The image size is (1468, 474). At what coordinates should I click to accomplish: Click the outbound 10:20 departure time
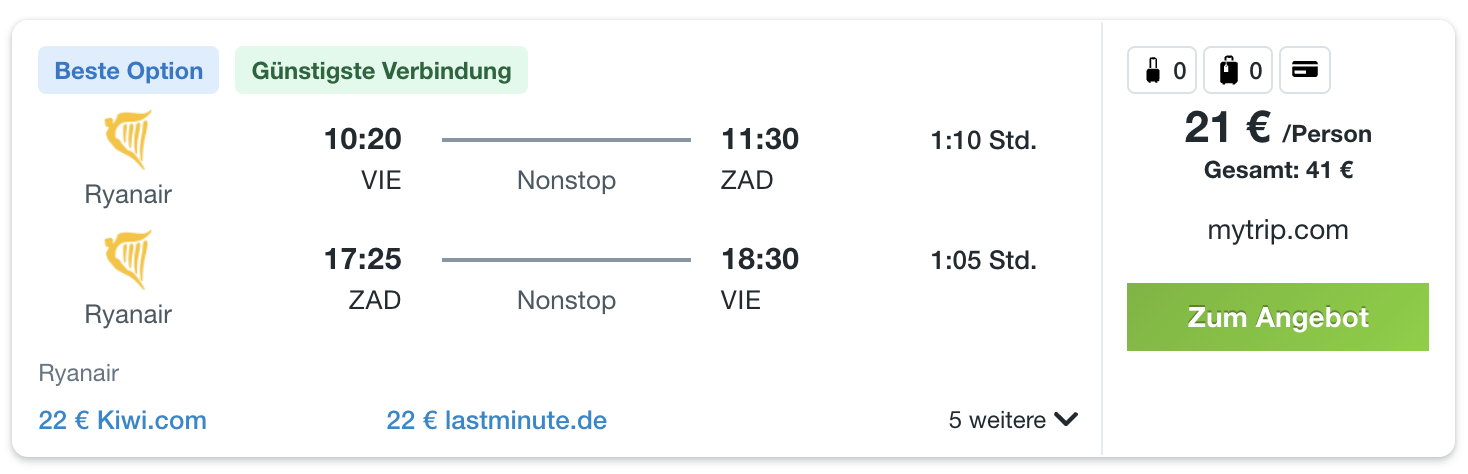click(x=362, y=139)
